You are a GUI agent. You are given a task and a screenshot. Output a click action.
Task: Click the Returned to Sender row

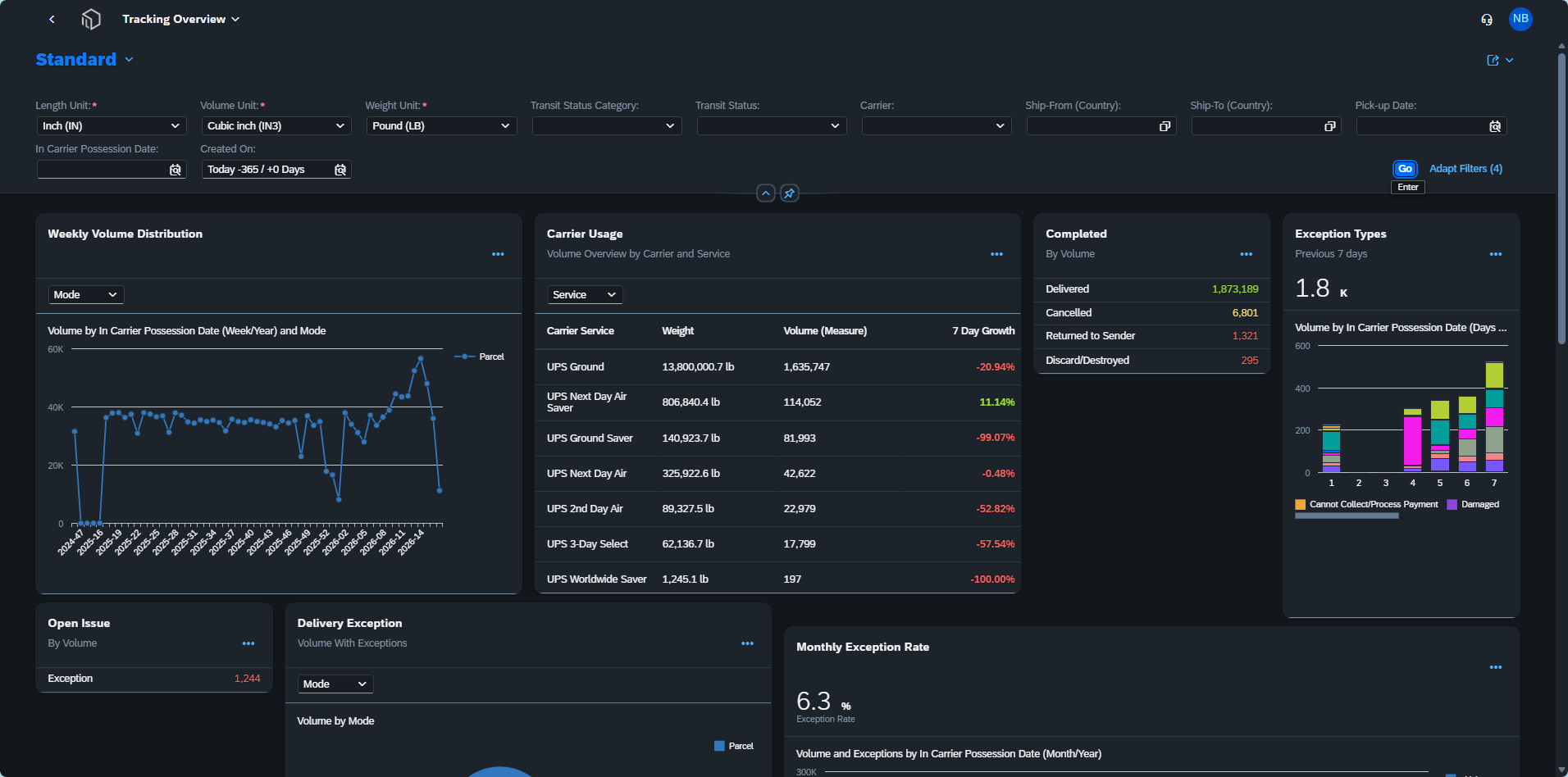click(1151, 336)
